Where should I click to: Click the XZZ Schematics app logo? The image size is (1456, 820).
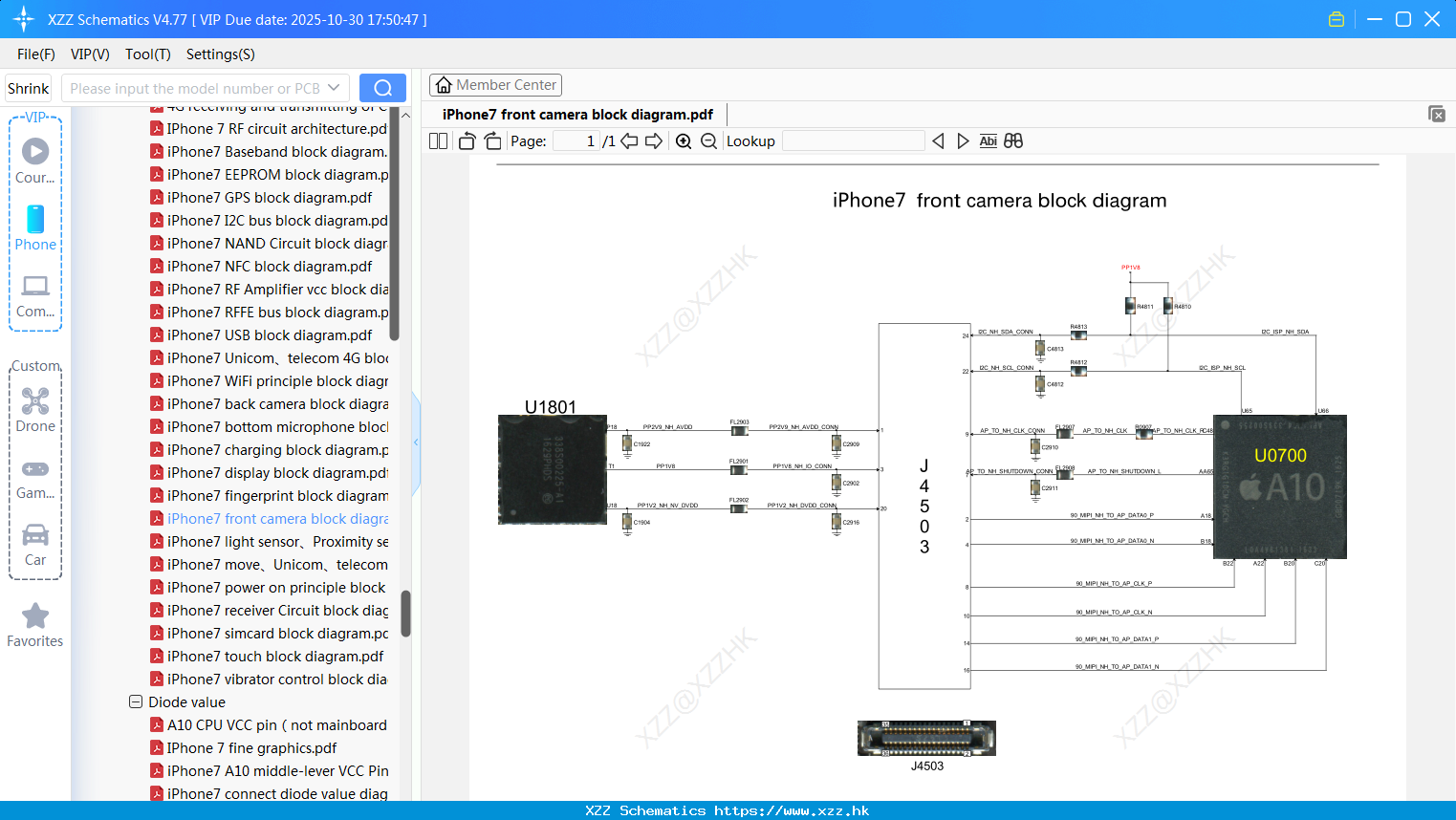(24, 19)
